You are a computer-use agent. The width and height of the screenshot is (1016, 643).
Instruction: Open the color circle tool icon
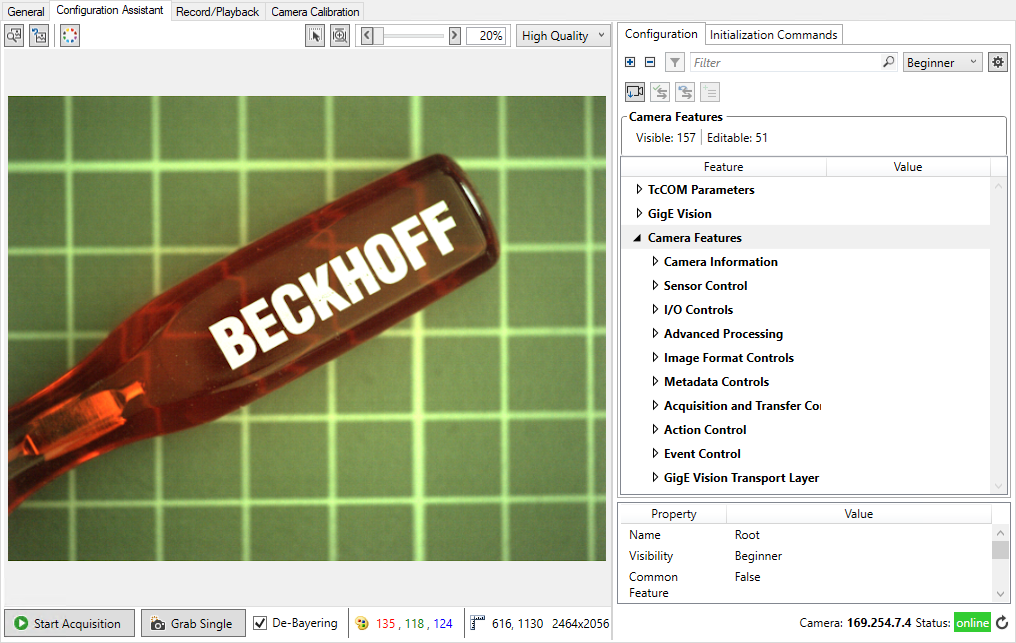tap(69, 36)
